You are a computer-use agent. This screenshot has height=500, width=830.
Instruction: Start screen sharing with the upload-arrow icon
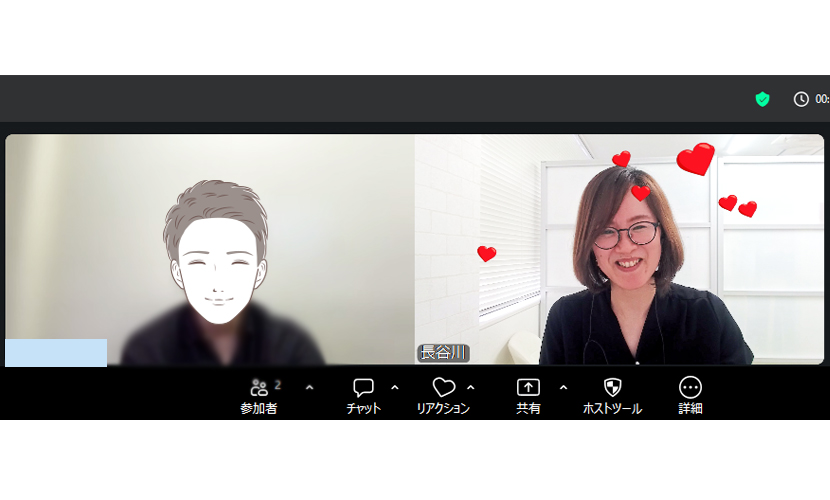[528, 387]
